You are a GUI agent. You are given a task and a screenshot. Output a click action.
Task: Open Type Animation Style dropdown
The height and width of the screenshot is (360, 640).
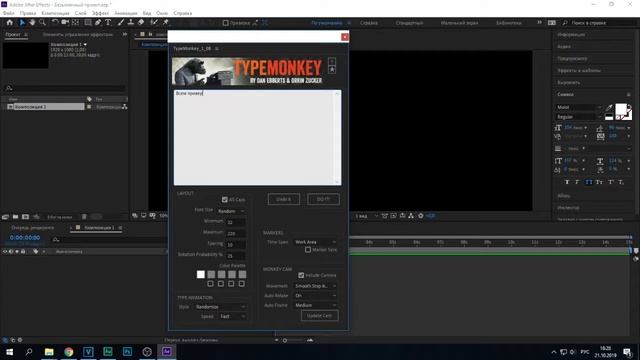pyautogui.click(x=220, y=307)
